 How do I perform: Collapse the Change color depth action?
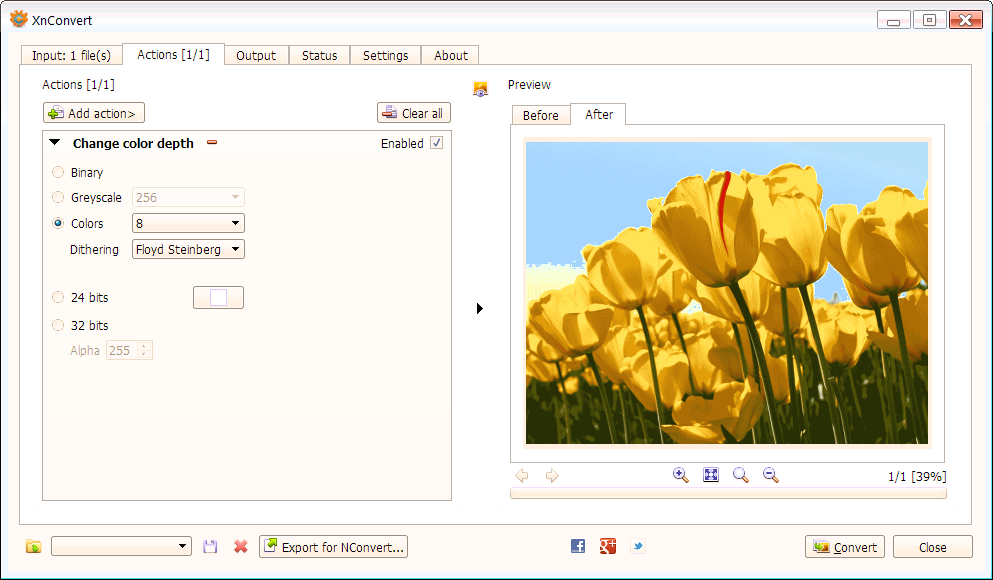coord(55,142)
